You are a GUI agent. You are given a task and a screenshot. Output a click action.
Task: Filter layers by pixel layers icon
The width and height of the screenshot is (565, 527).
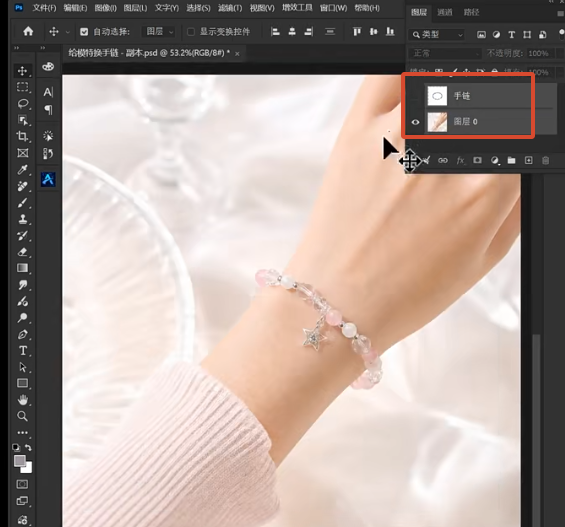481,35
